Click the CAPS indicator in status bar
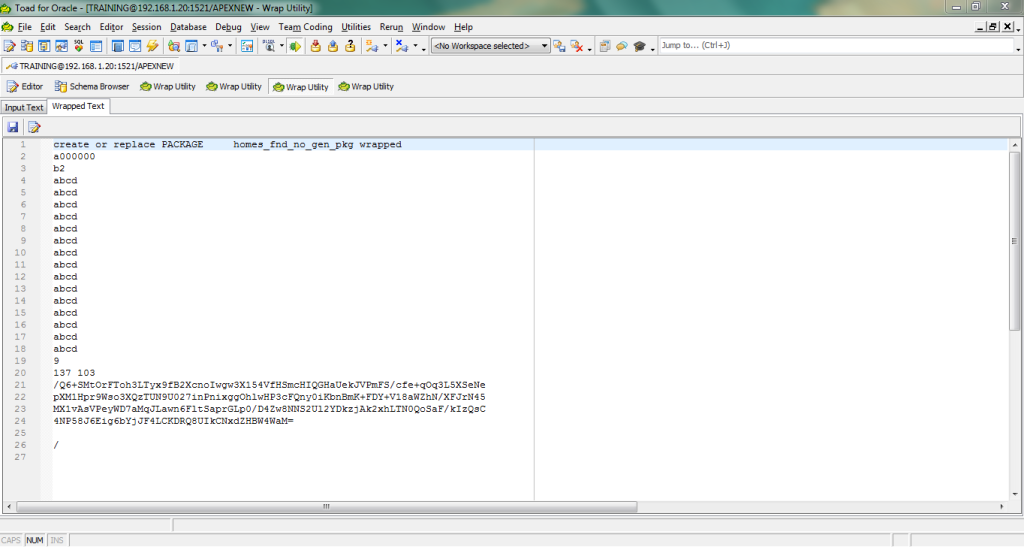The height and width of the screenshot is (547, 1024). pyautogui.click(x=11, y=540)
